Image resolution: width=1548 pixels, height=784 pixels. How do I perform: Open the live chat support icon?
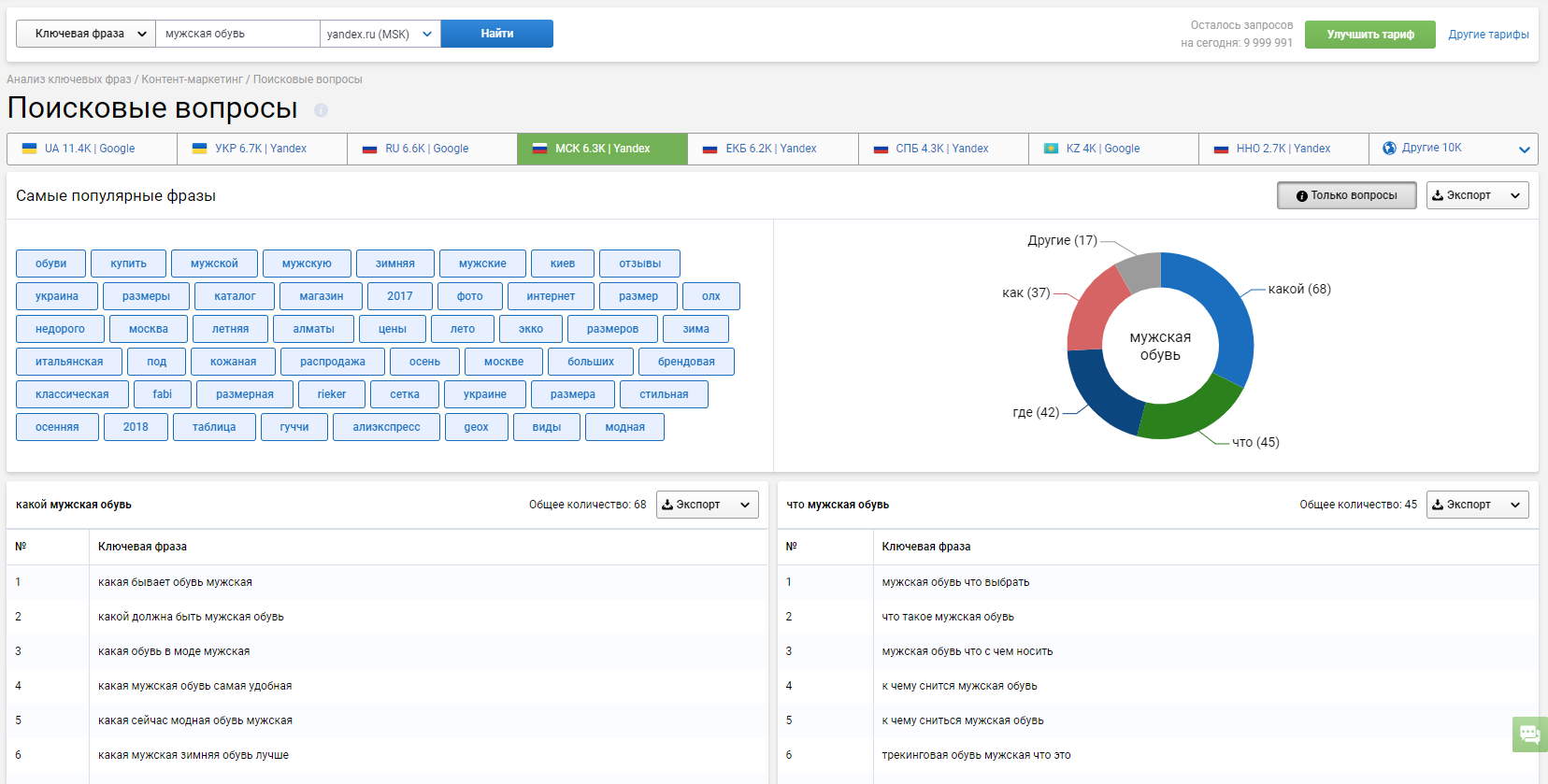pos(1529,734)
